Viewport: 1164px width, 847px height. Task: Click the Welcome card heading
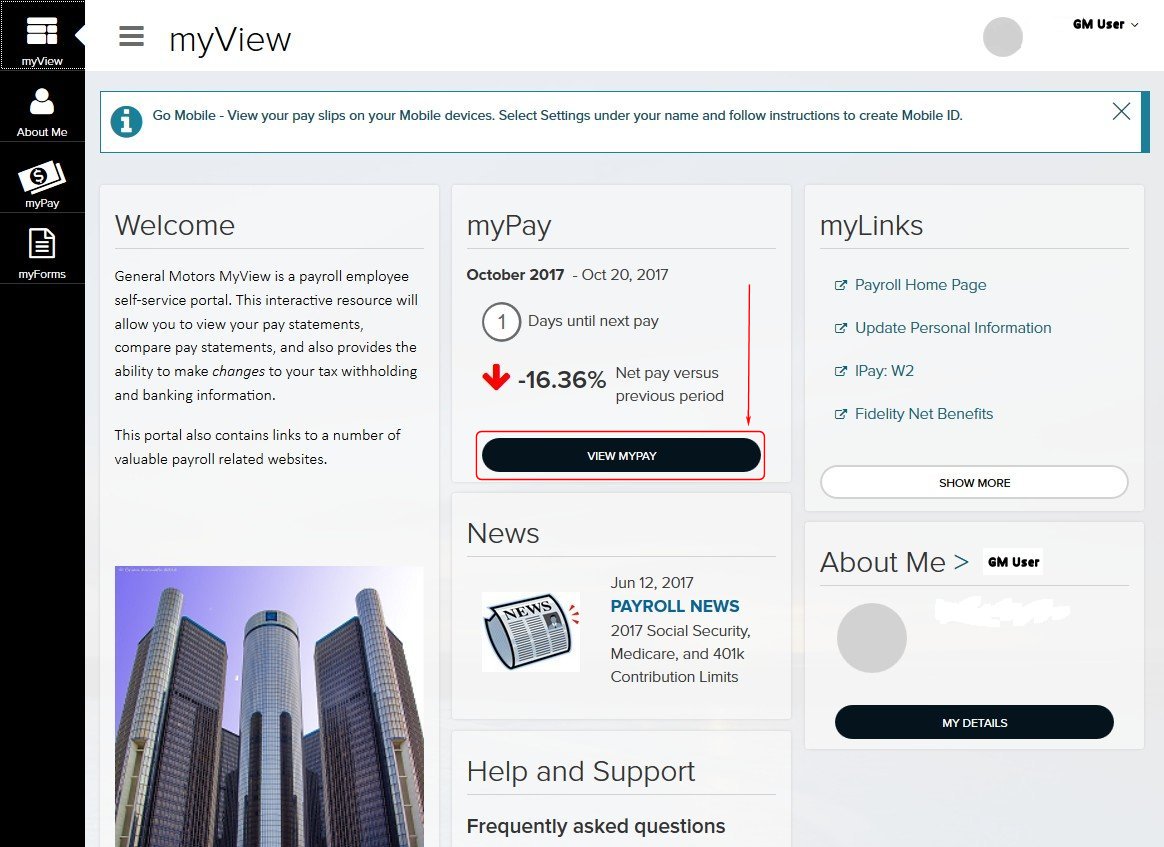(x=174, y=226)
